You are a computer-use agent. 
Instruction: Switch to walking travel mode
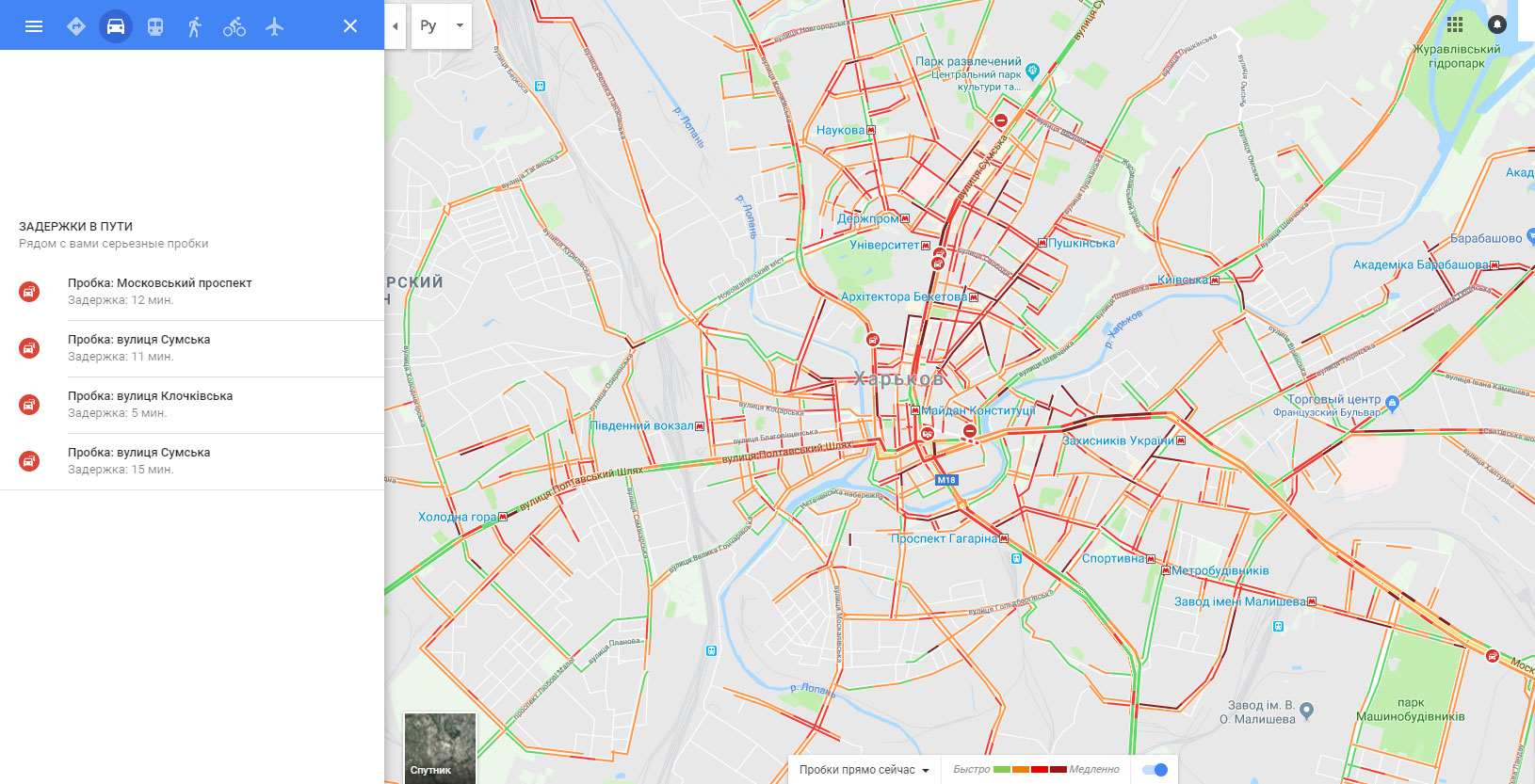click(x=195, y=26)
